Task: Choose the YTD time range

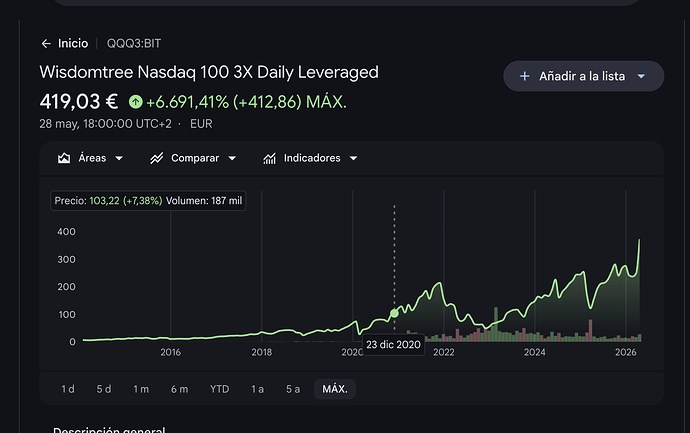Action: [220, 389]
